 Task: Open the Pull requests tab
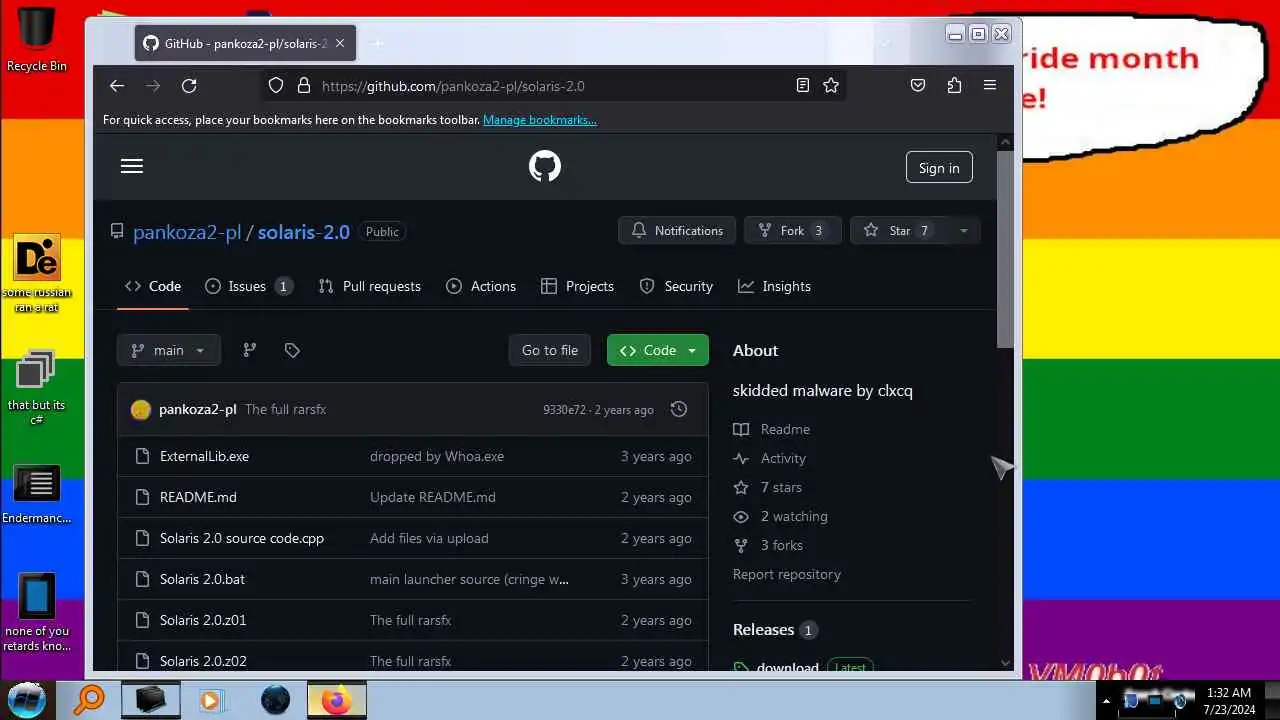pos(369,286)
